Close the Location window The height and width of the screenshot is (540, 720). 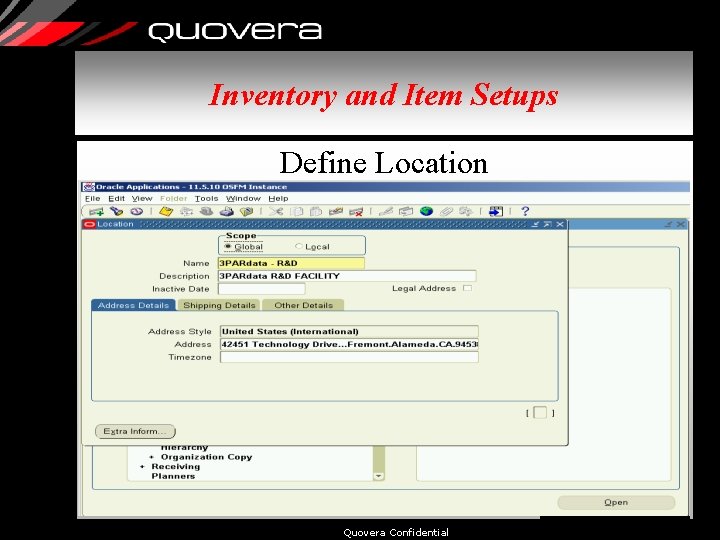click(560, 224)
